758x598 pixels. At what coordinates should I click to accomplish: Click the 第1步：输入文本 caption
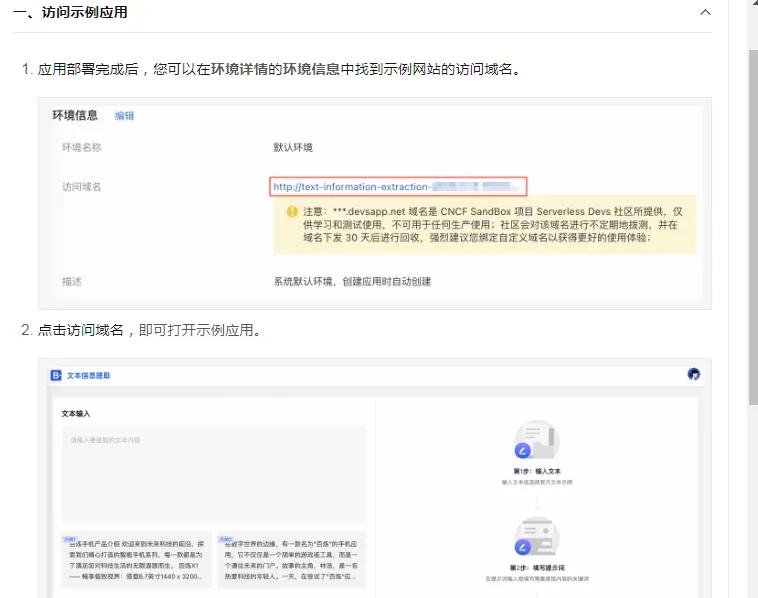point(537,471)
